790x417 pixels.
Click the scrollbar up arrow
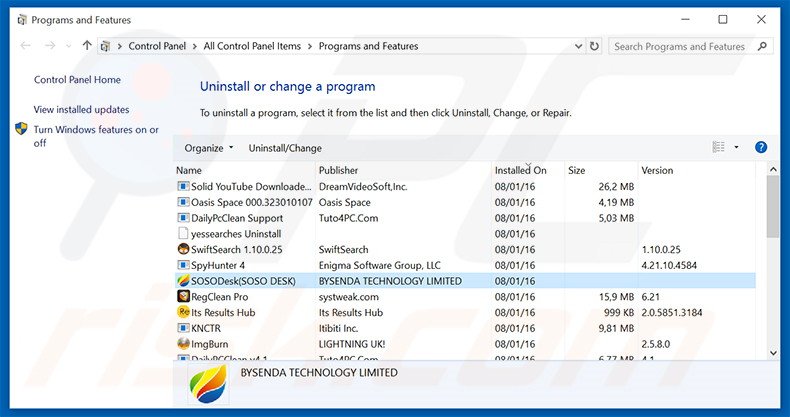pyautogui.click(x=773, y=170)
